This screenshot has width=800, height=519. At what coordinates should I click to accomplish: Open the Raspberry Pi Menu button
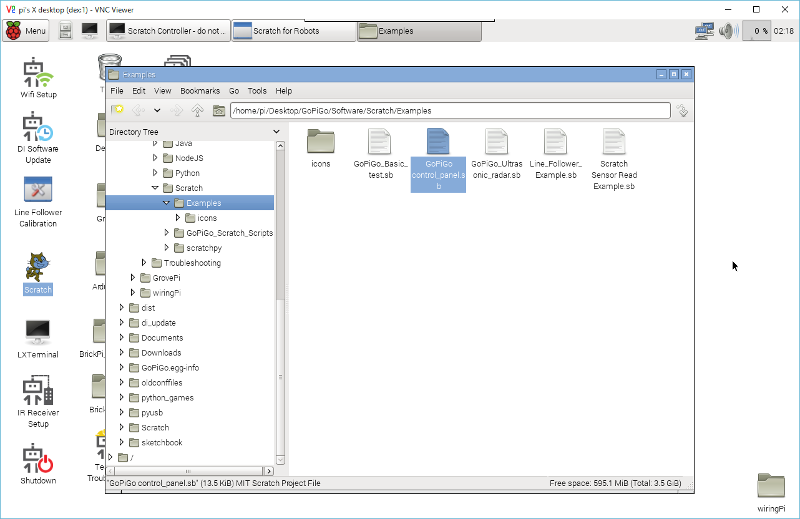click(x=26, y=31)
